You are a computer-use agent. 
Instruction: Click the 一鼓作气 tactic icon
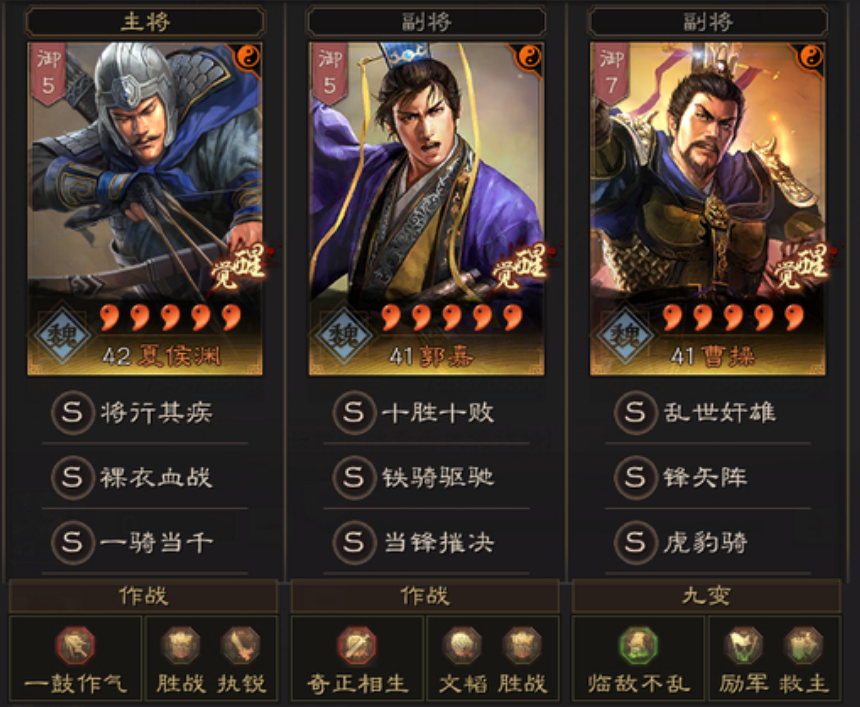point(75,644)
